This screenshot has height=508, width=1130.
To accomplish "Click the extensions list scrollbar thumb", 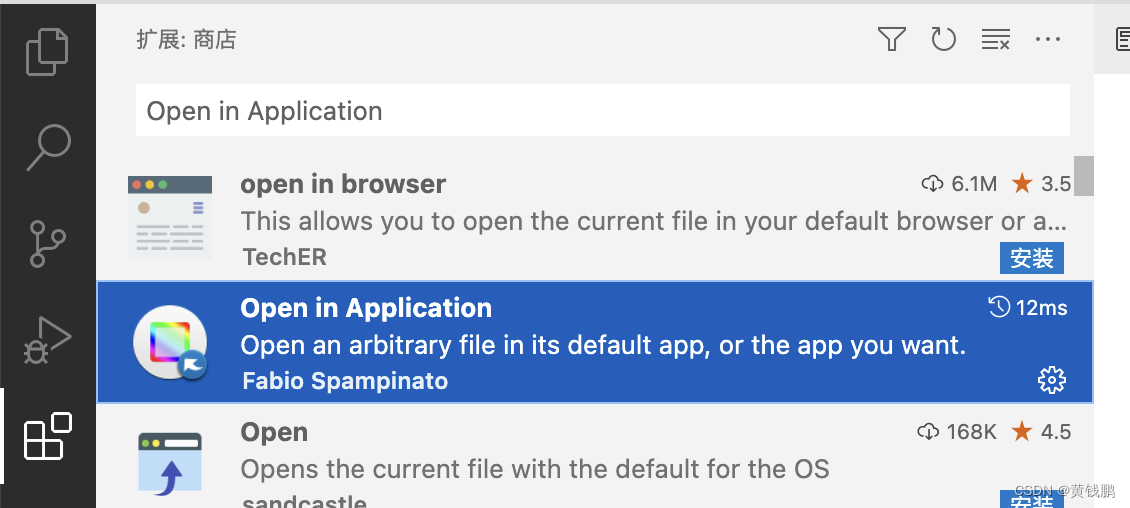I will pos(1083,176).
